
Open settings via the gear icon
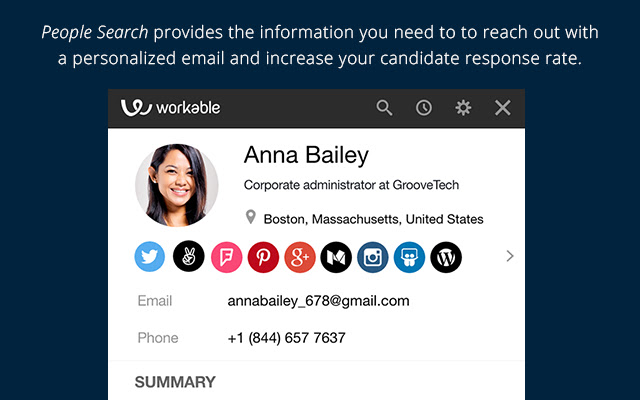[x=463, y=108]
